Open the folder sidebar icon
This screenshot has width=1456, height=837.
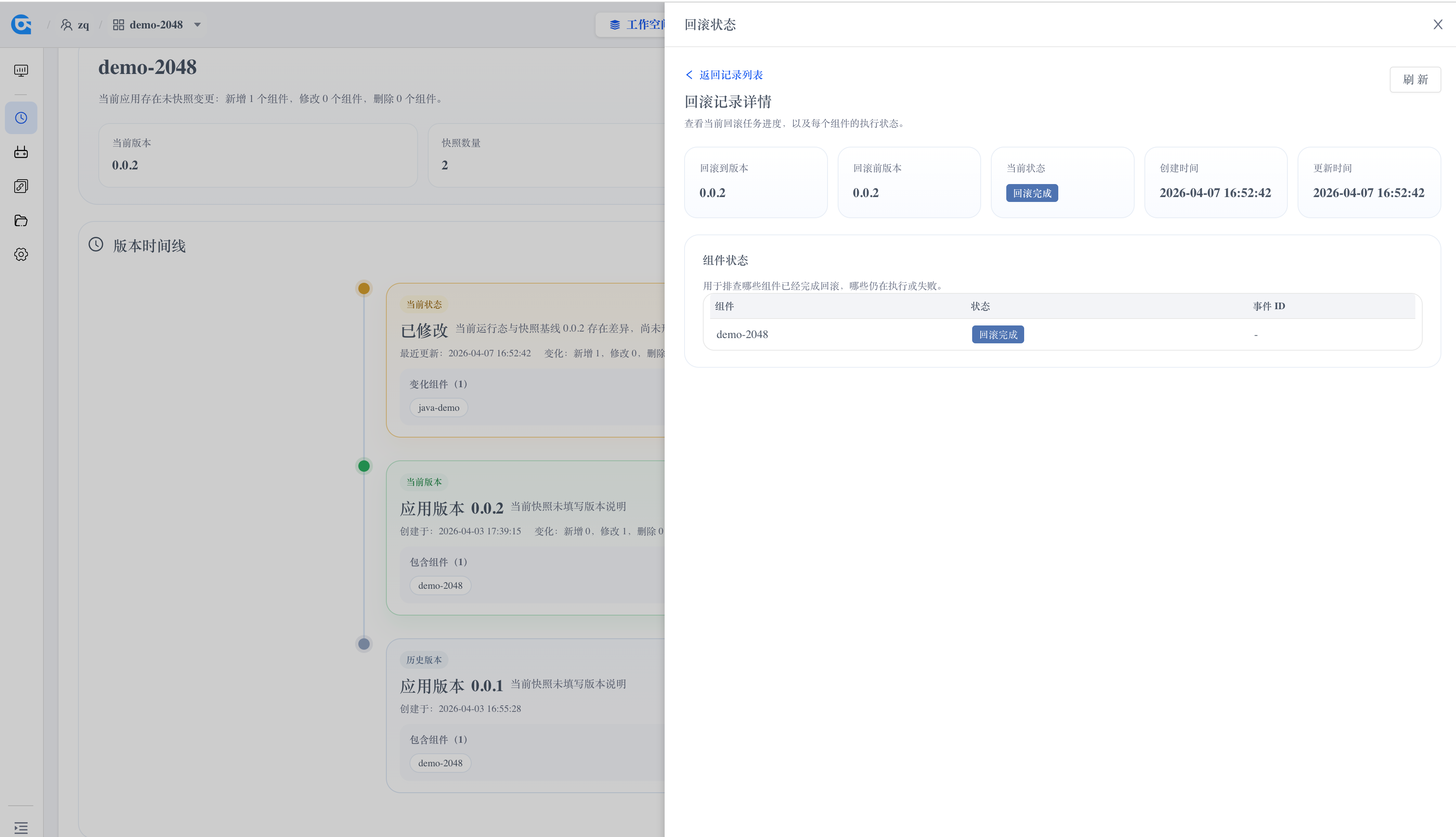(x=21, y=220)
